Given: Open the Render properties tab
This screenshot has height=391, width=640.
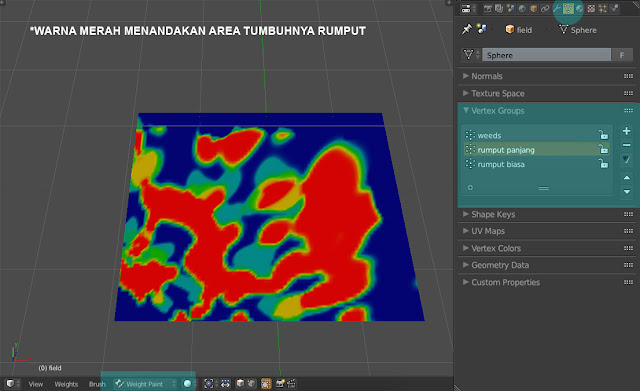Looking at the screenshot, I should pyautogui.click(x=487, y=8).
